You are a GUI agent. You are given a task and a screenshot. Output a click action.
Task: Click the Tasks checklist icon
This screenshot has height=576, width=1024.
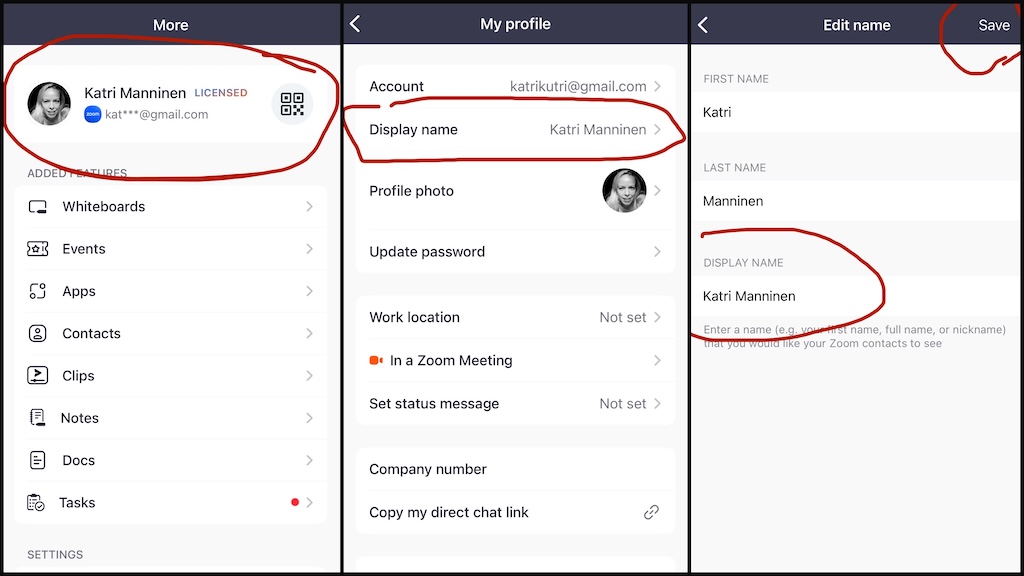pyautogui.click(x=36, y=503)
